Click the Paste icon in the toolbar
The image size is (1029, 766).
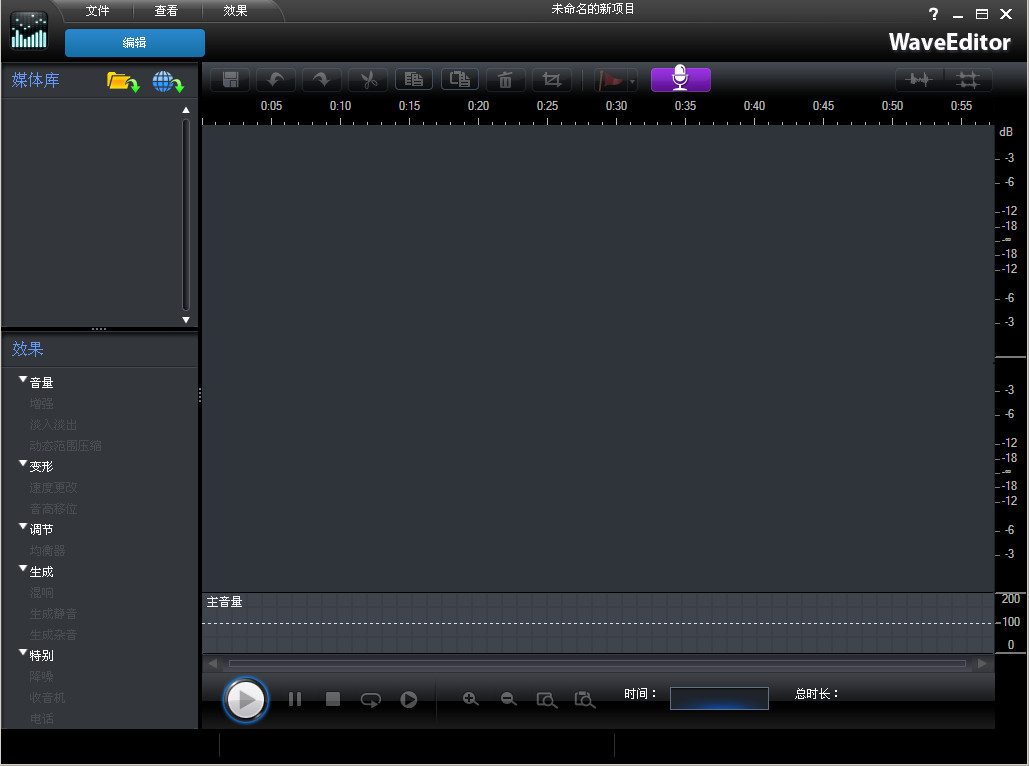point(459,79)
